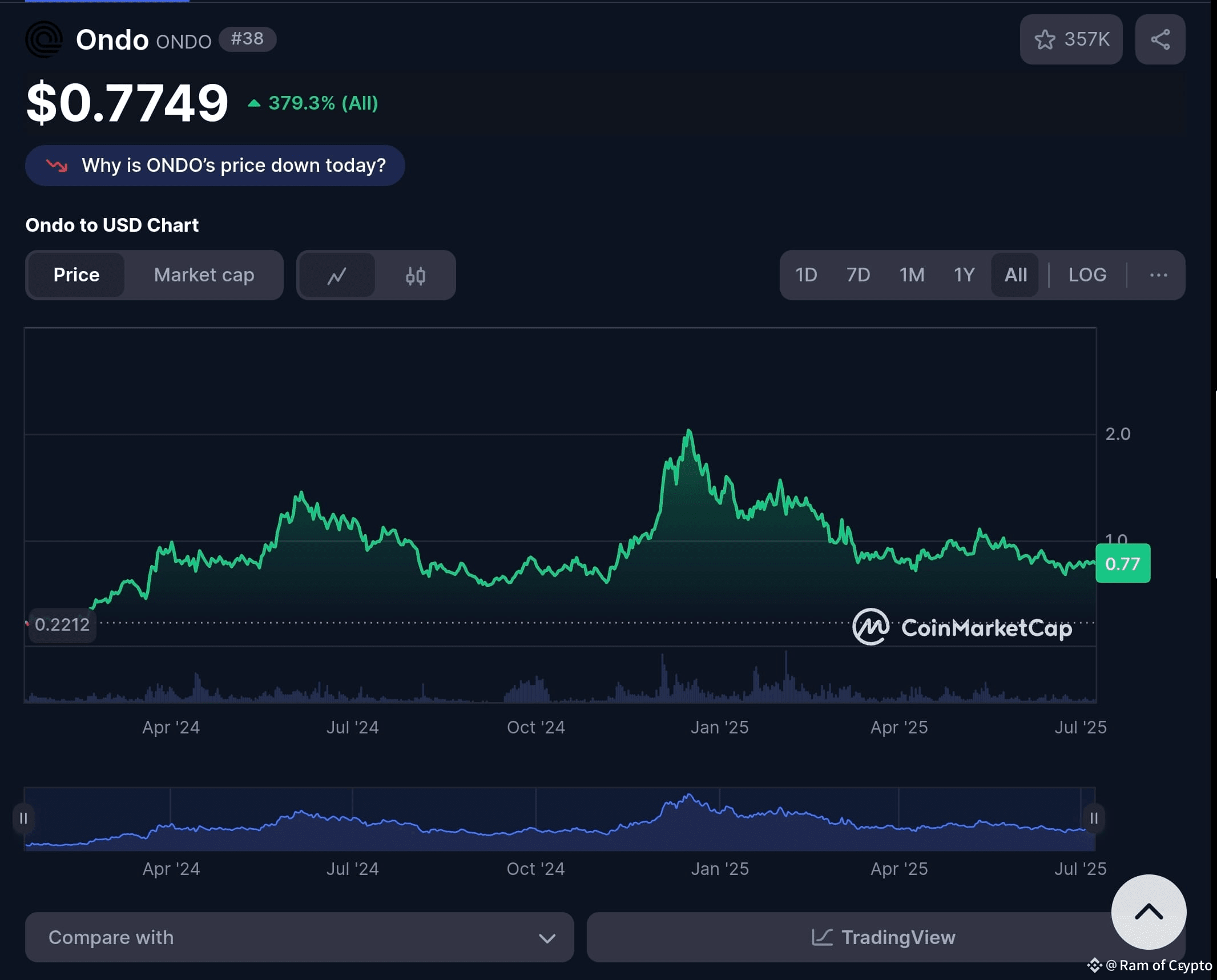Open Why is ONDO's price down today
The width and height of the screenshot is (1217, 980).
215,166
